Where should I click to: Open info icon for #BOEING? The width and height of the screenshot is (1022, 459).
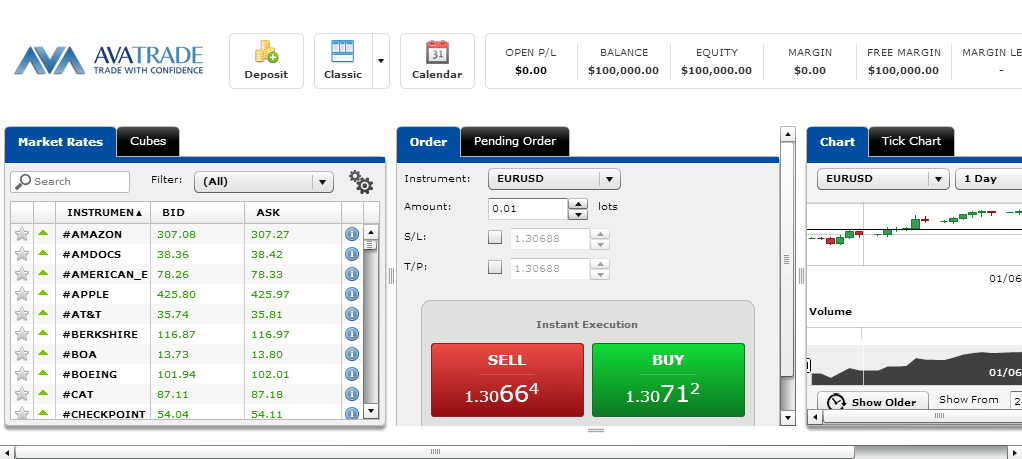(x=352, y=374)
